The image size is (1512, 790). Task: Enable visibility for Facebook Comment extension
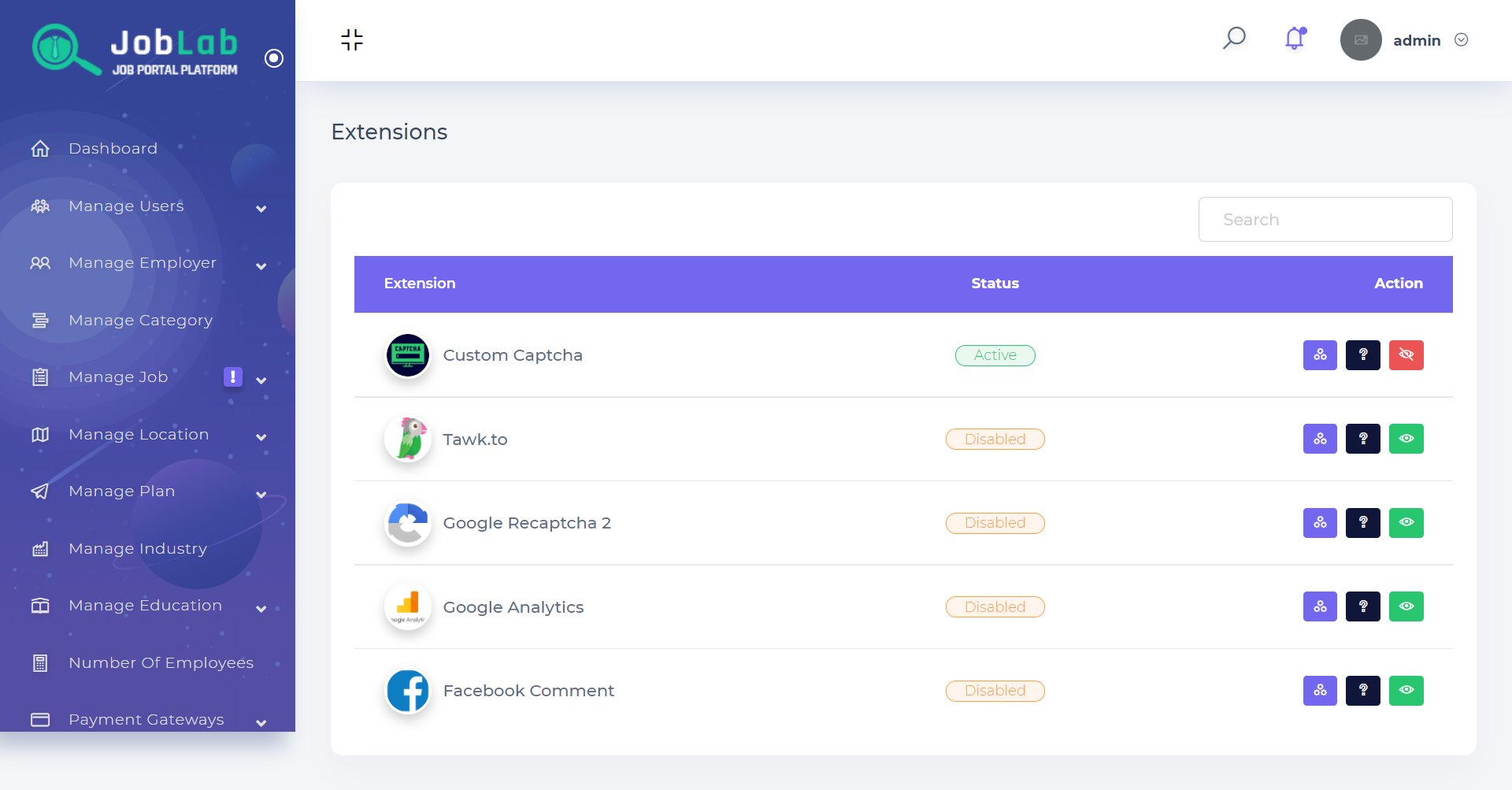(x=1406, y=691)
